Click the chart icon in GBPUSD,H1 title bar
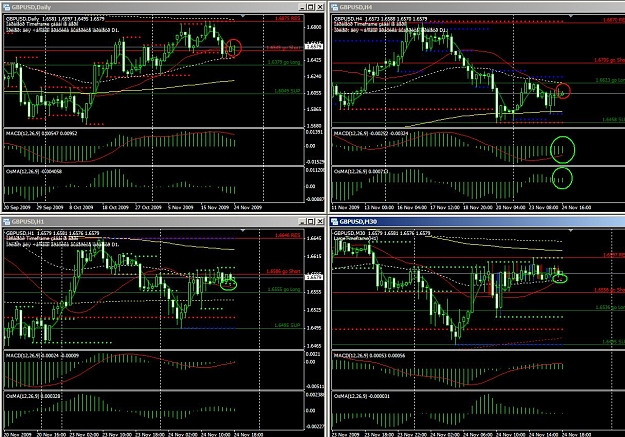The image size is (625, 437). (6, 221)
